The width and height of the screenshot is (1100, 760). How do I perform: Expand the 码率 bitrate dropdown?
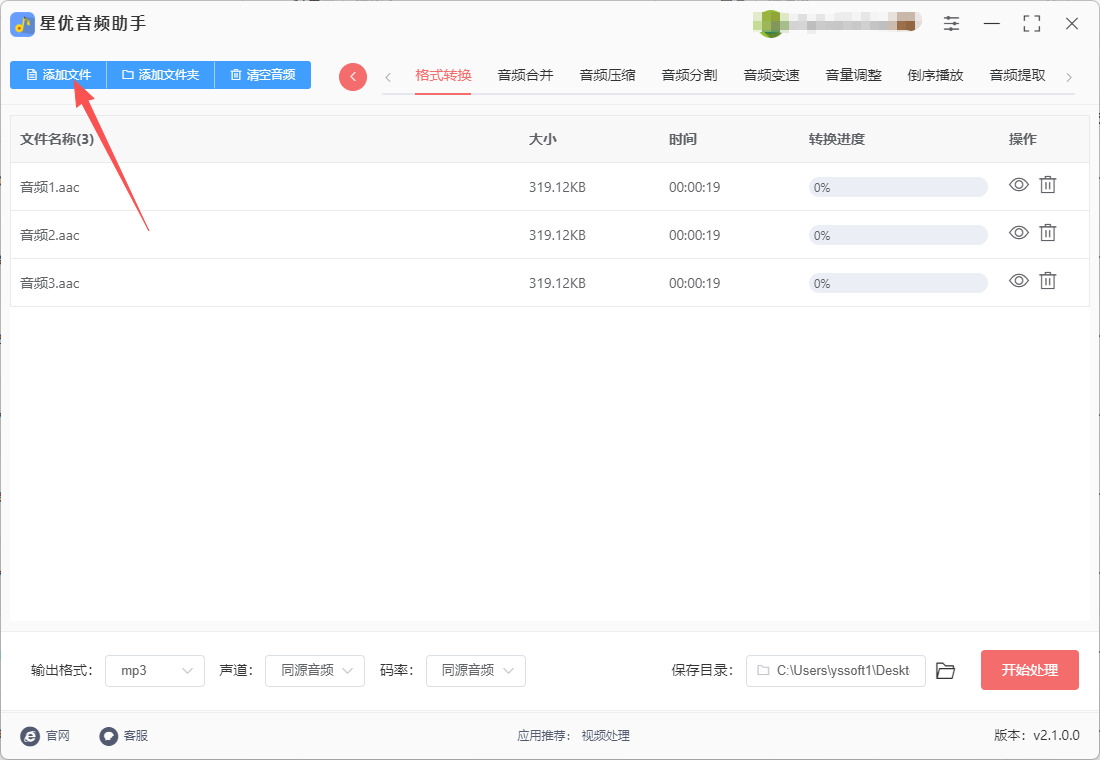(x=476, y=671)
